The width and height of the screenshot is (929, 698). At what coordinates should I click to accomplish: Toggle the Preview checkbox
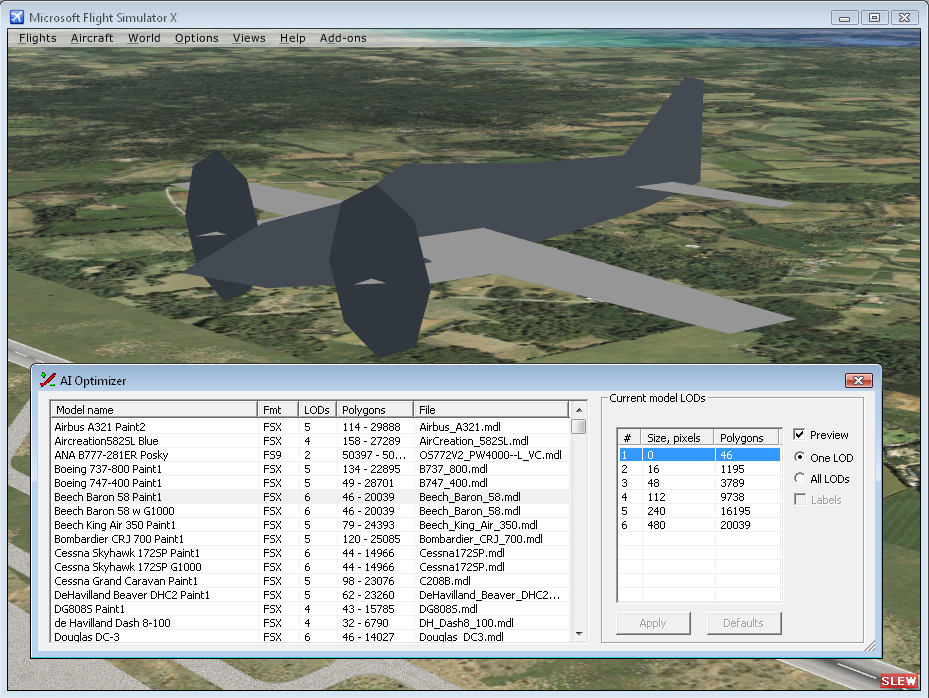click(x=799, y=434)
